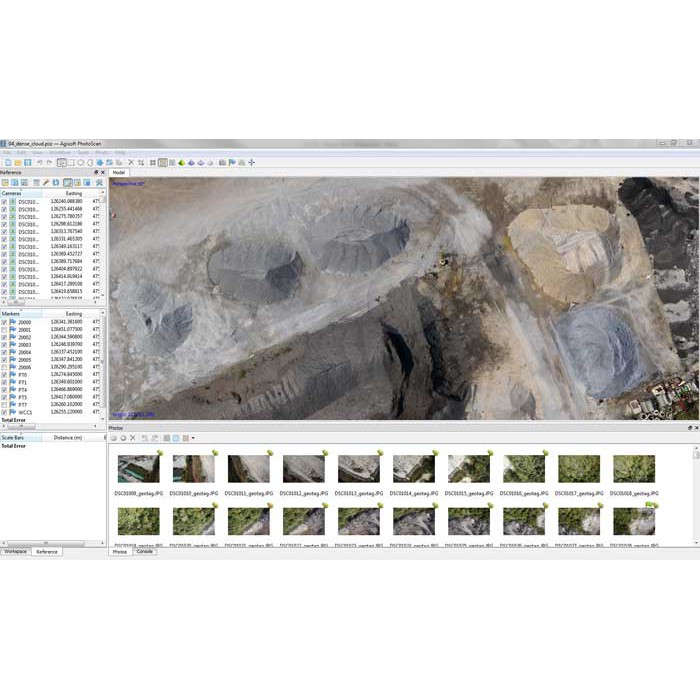
Task: Click the Open project folder icon
Action: pos(17,162)
